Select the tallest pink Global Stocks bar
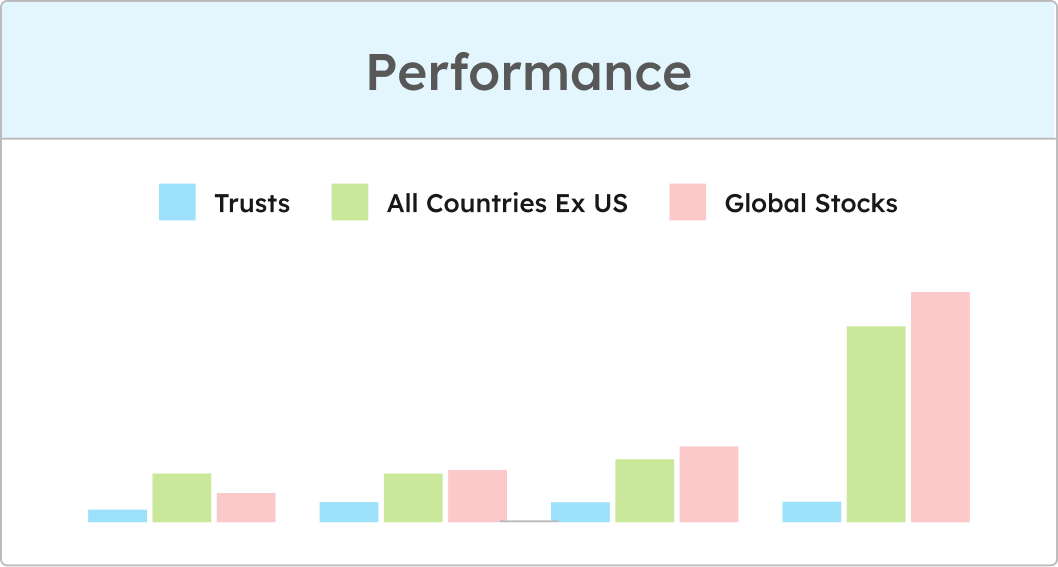The width and height of the screenshot is (1058, 567). click(940, 407)
